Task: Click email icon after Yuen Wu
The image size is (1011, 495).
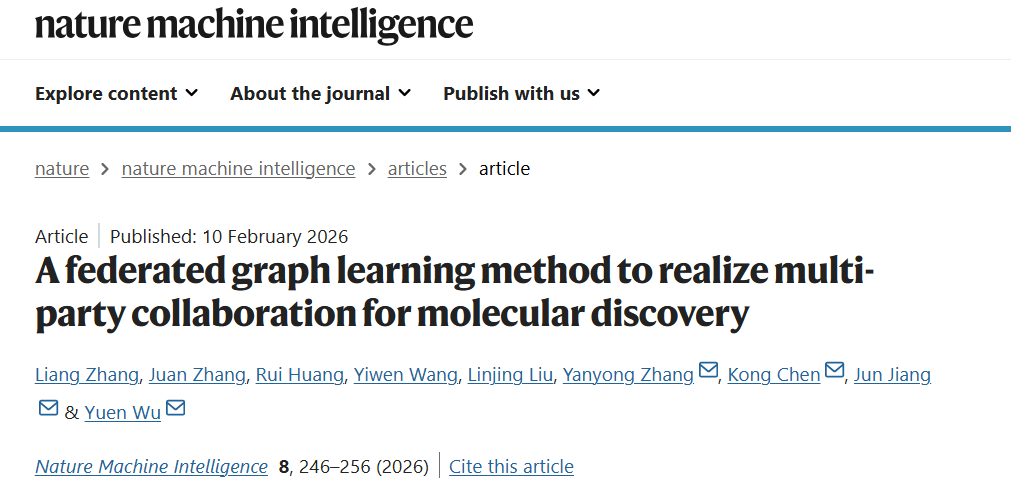Action: [x=176, y=409]
